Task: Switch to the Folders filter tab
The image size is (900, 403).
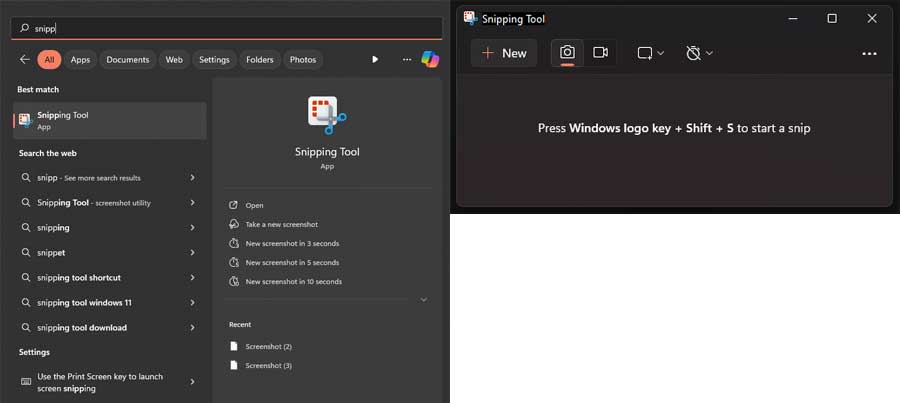Action: 259,60
